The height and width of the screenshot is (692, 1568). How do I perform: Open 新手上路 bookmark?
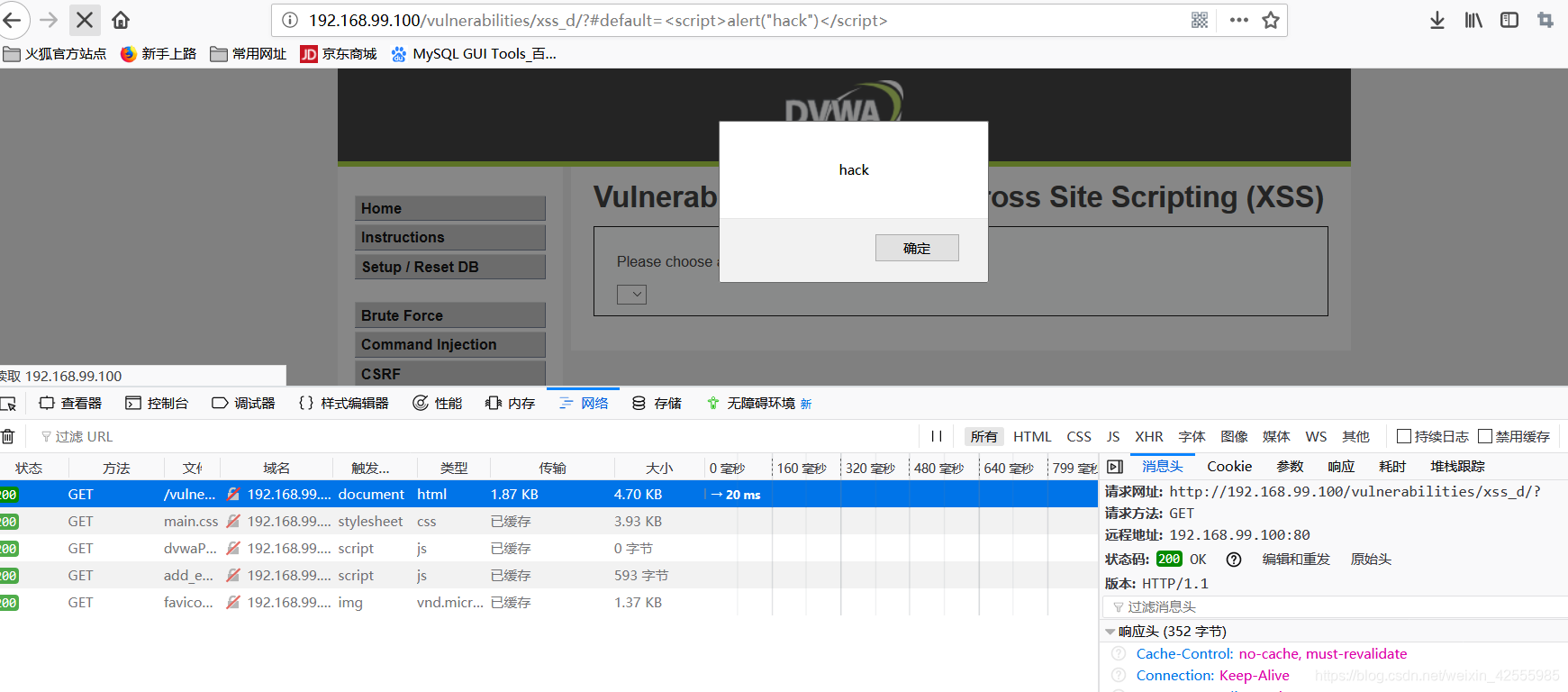pyautogui.click(x=159, y=54)
